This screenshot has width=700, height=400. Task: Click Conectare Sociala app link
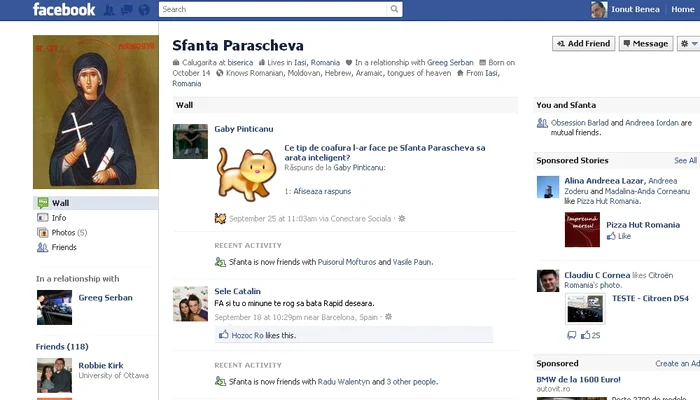tap(361, 219)
